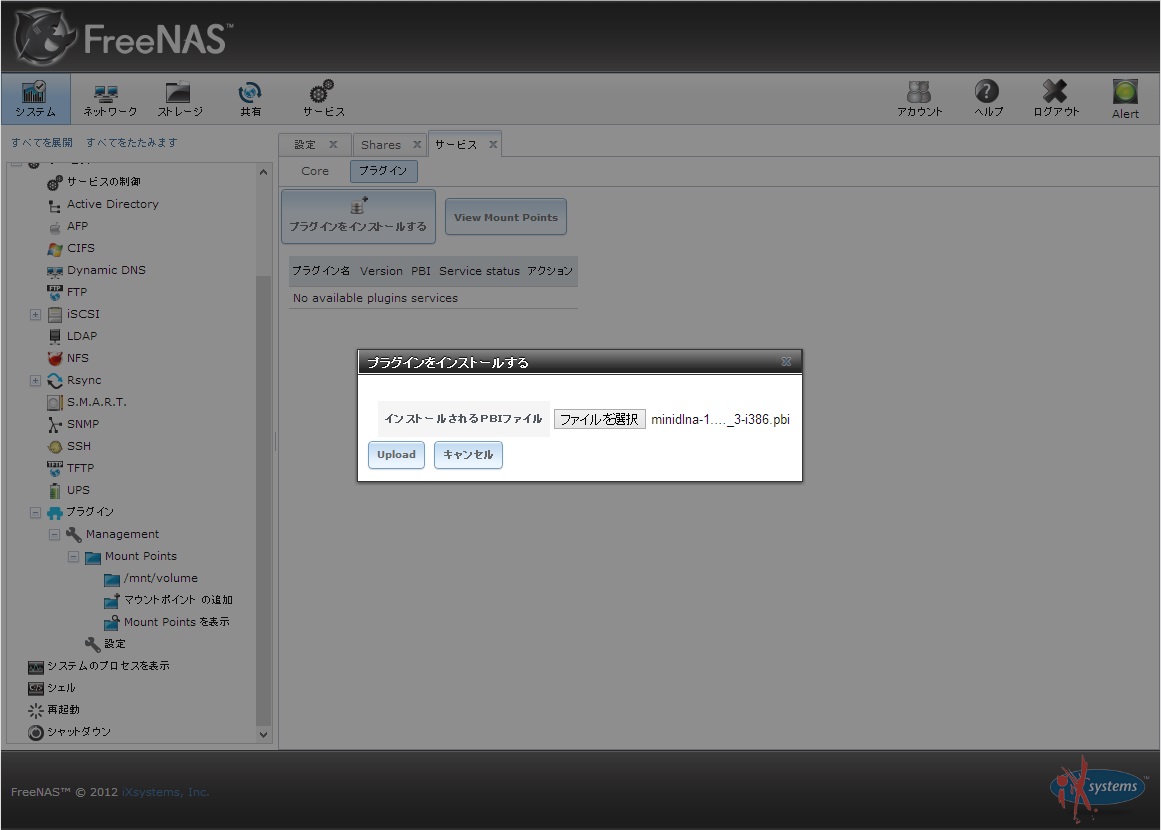Screen dimensions: 1161x830
Task: Select the プラグイン sub-tab
Action: pyautogui.click(x=384, y=171)
